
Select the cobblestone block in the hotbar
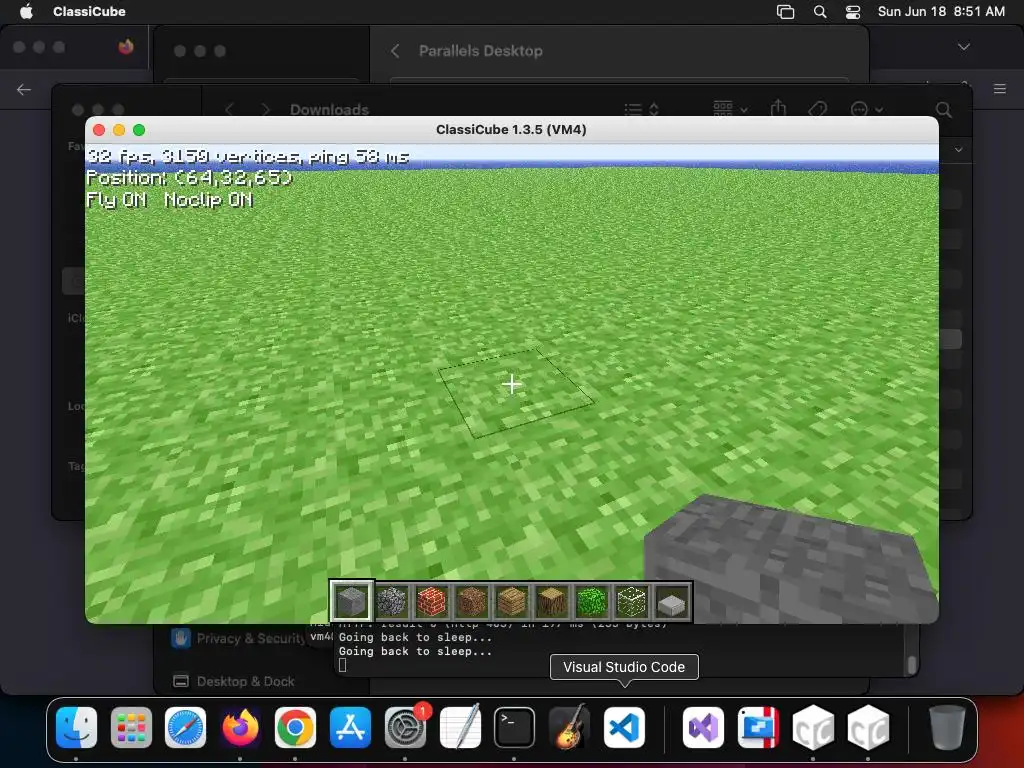click(391, 601)
